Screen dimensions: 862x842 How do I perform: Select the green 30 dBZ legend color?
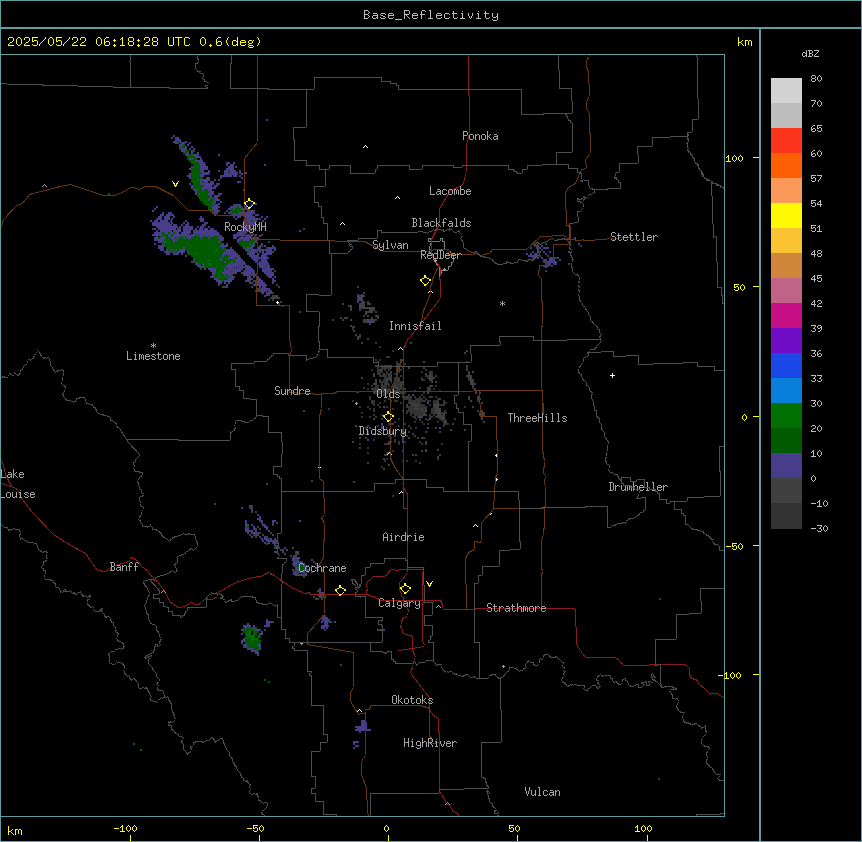point(786,416)
